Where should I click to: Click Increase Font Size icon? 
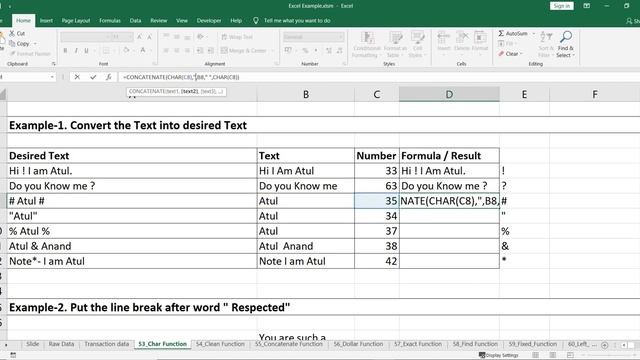click(x=139, y=37)
